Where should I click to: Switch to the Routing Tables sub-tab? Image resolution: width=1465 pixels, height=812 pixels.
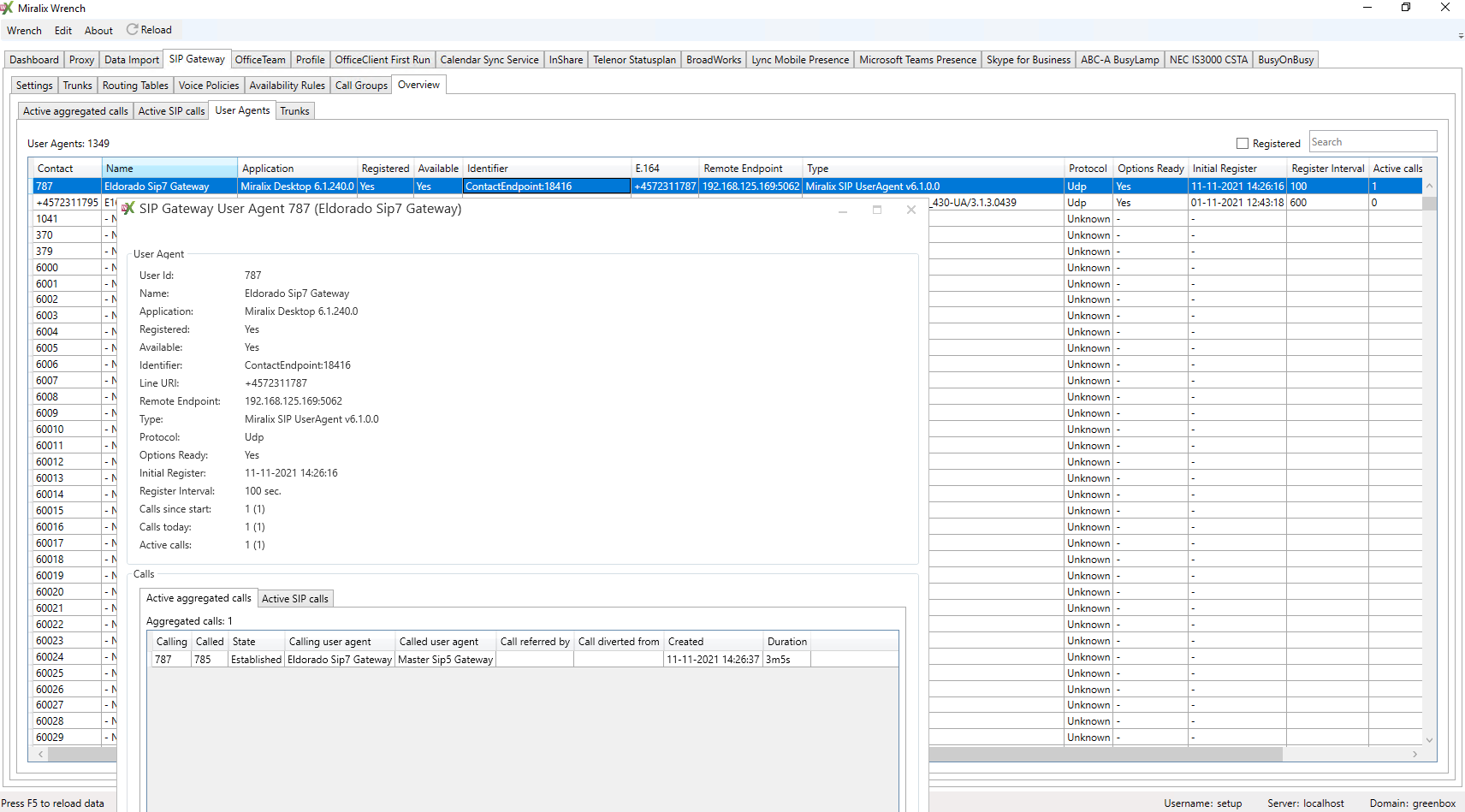point(135,86)
